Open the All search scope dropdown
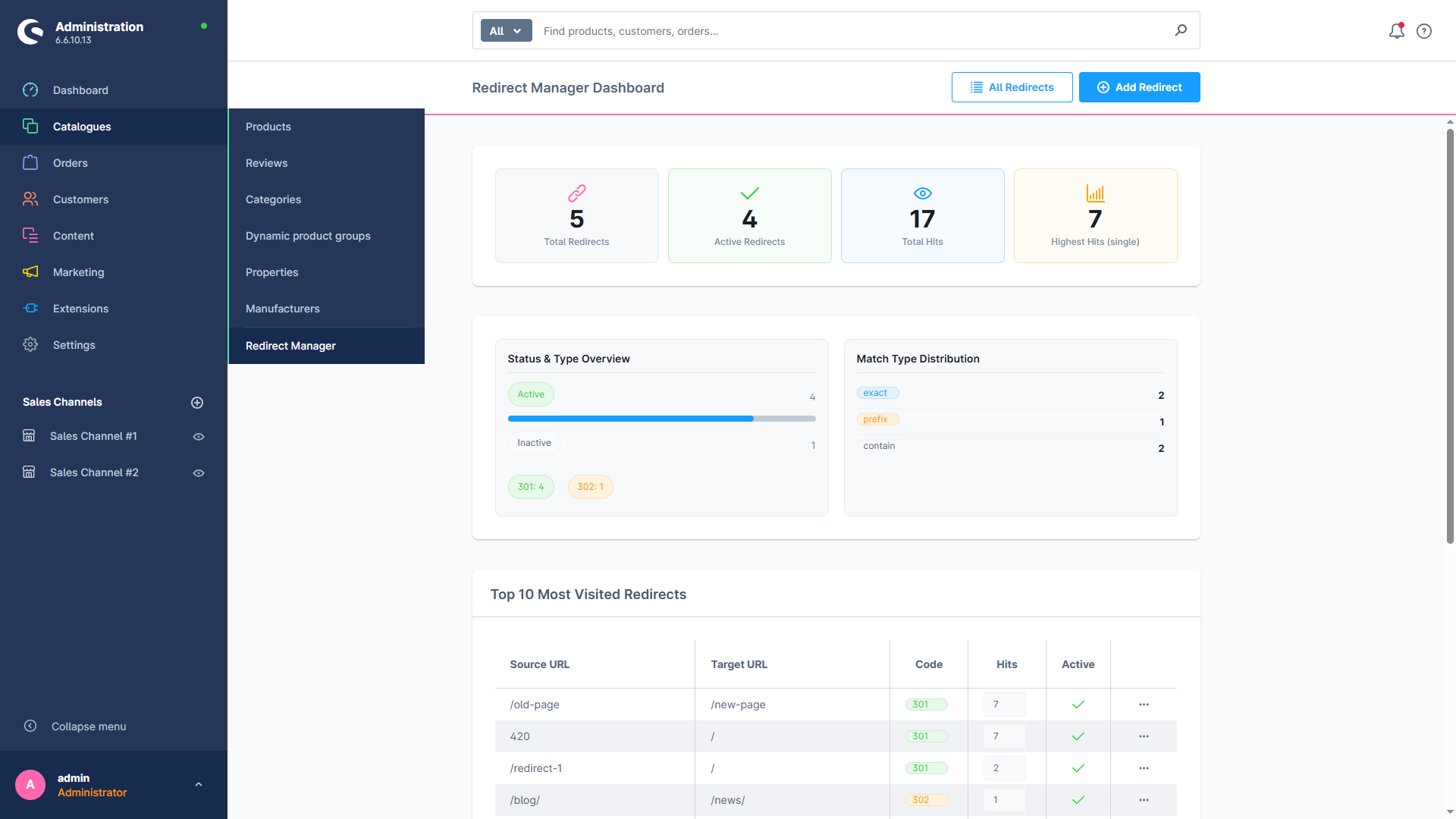This screenshot has width=1456, height=819. click(506, 31)
